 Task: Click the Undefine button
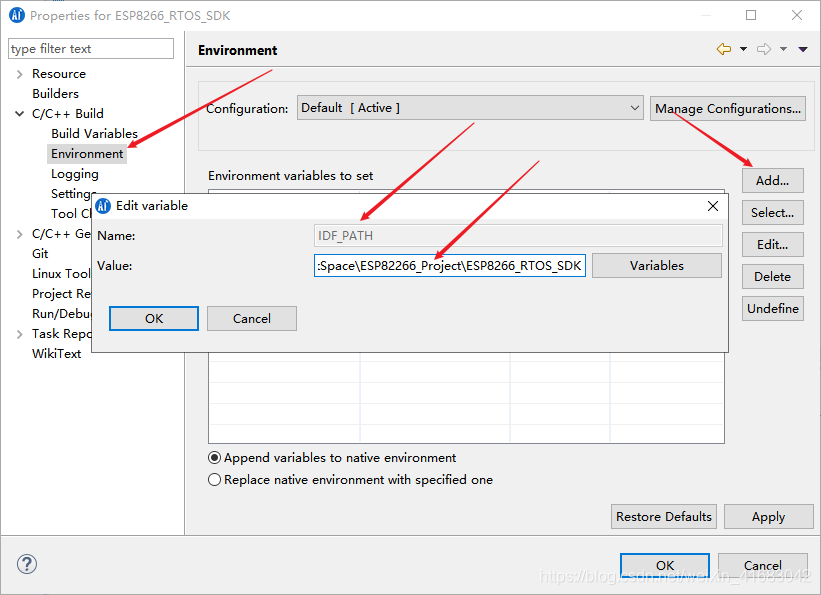click(x=772, y=308)
